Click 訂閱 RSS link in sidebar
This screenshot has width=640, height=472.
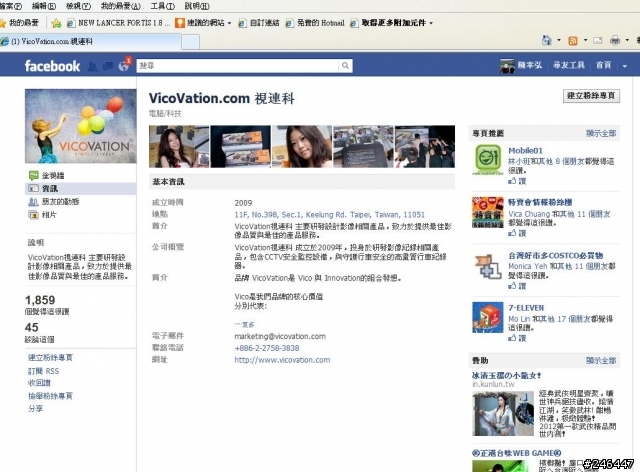point(43,371)
